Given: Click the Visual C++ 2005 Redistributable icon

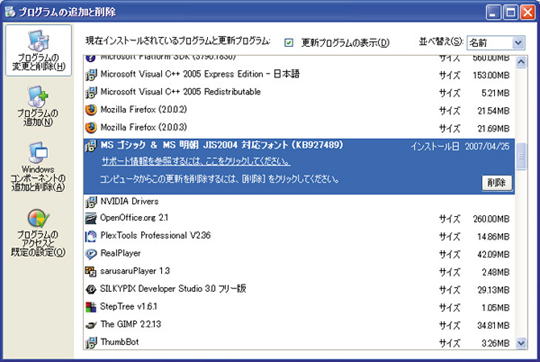Looking at the screenshot, I should 91,92.
